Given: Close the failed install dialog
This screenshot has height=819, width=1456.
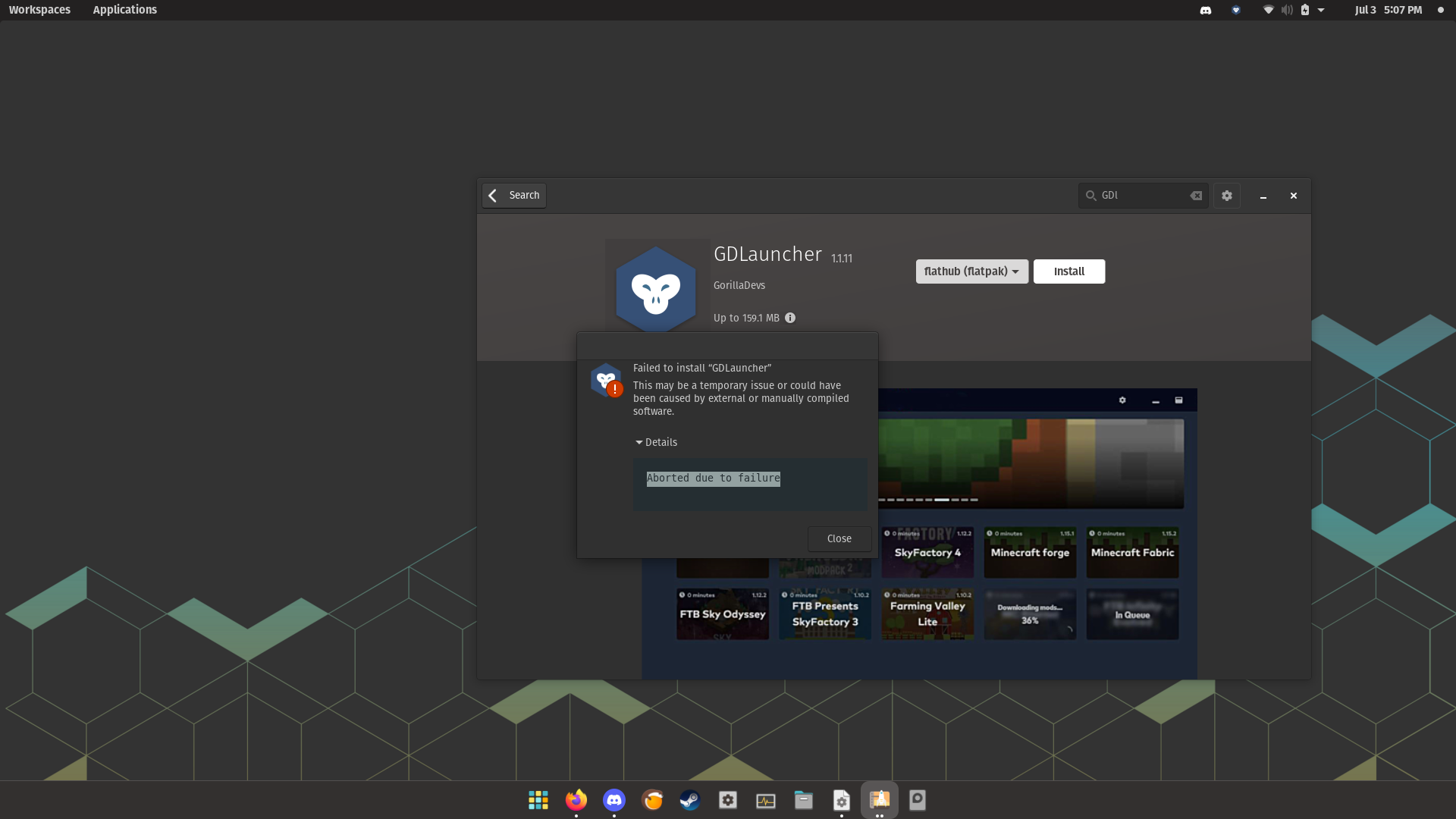Looking at the screenshot, I should tap(839, 538).
